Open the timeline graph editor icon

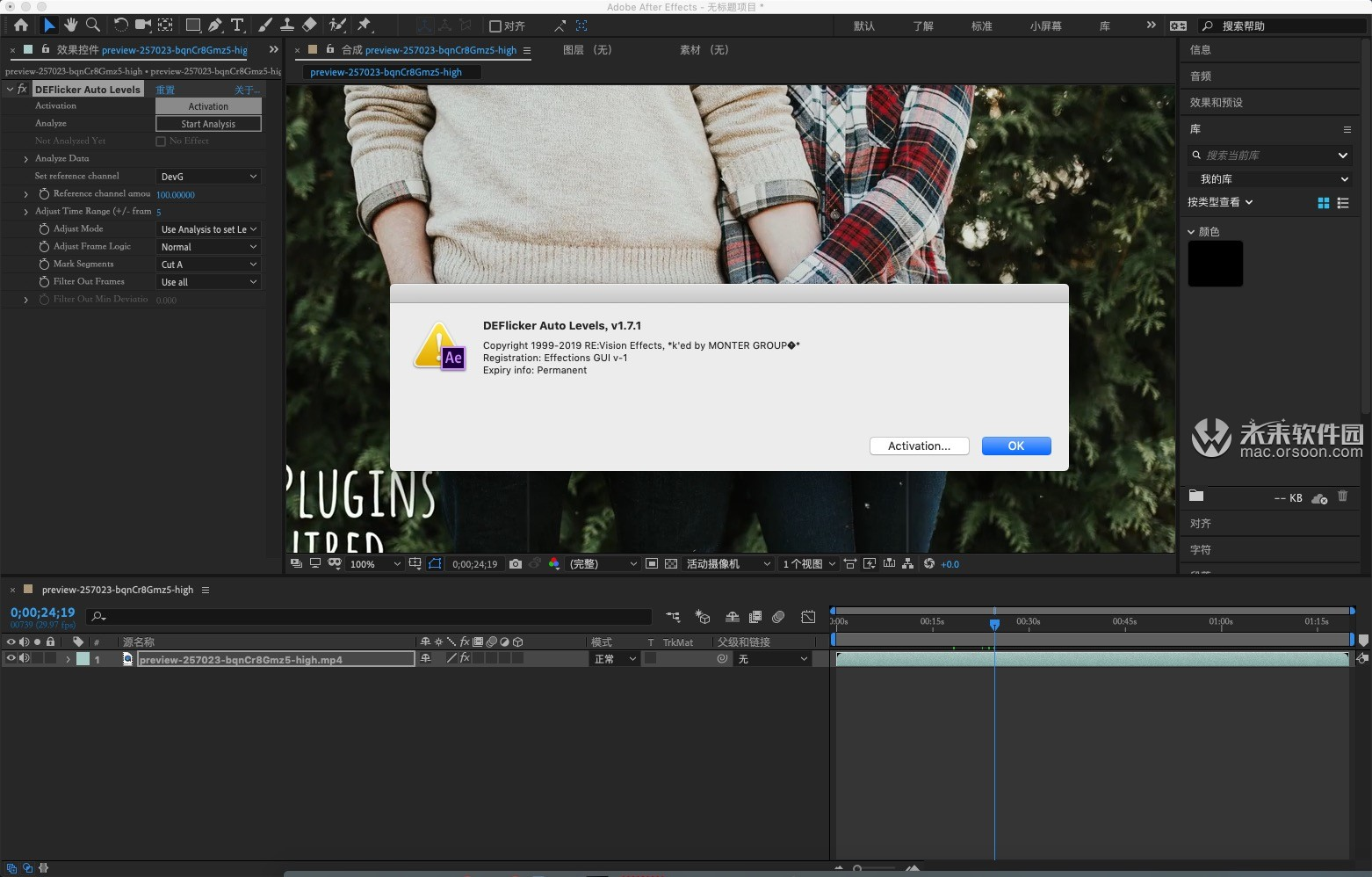tap(809, 617)
